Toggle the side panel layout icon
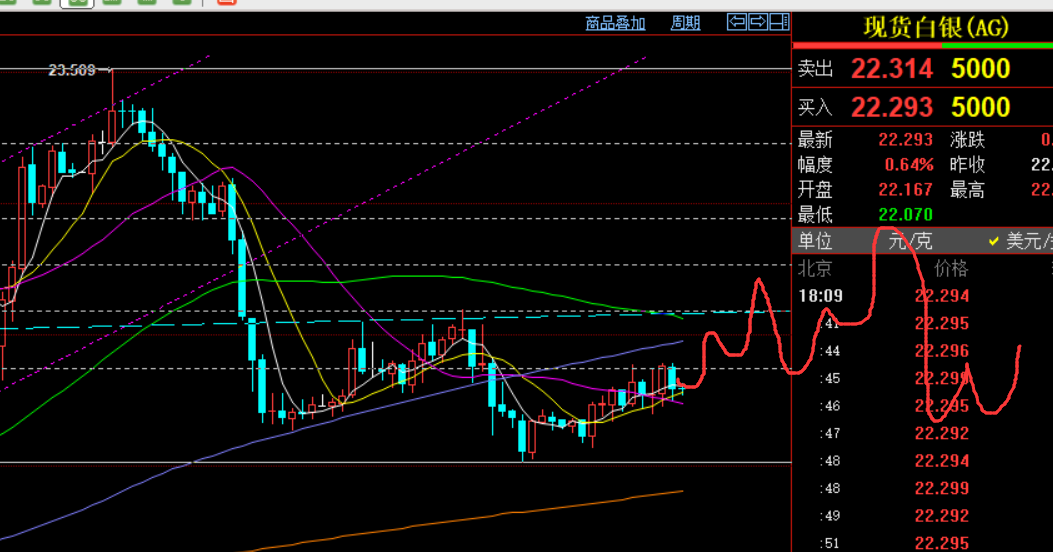 coord(778,21)
